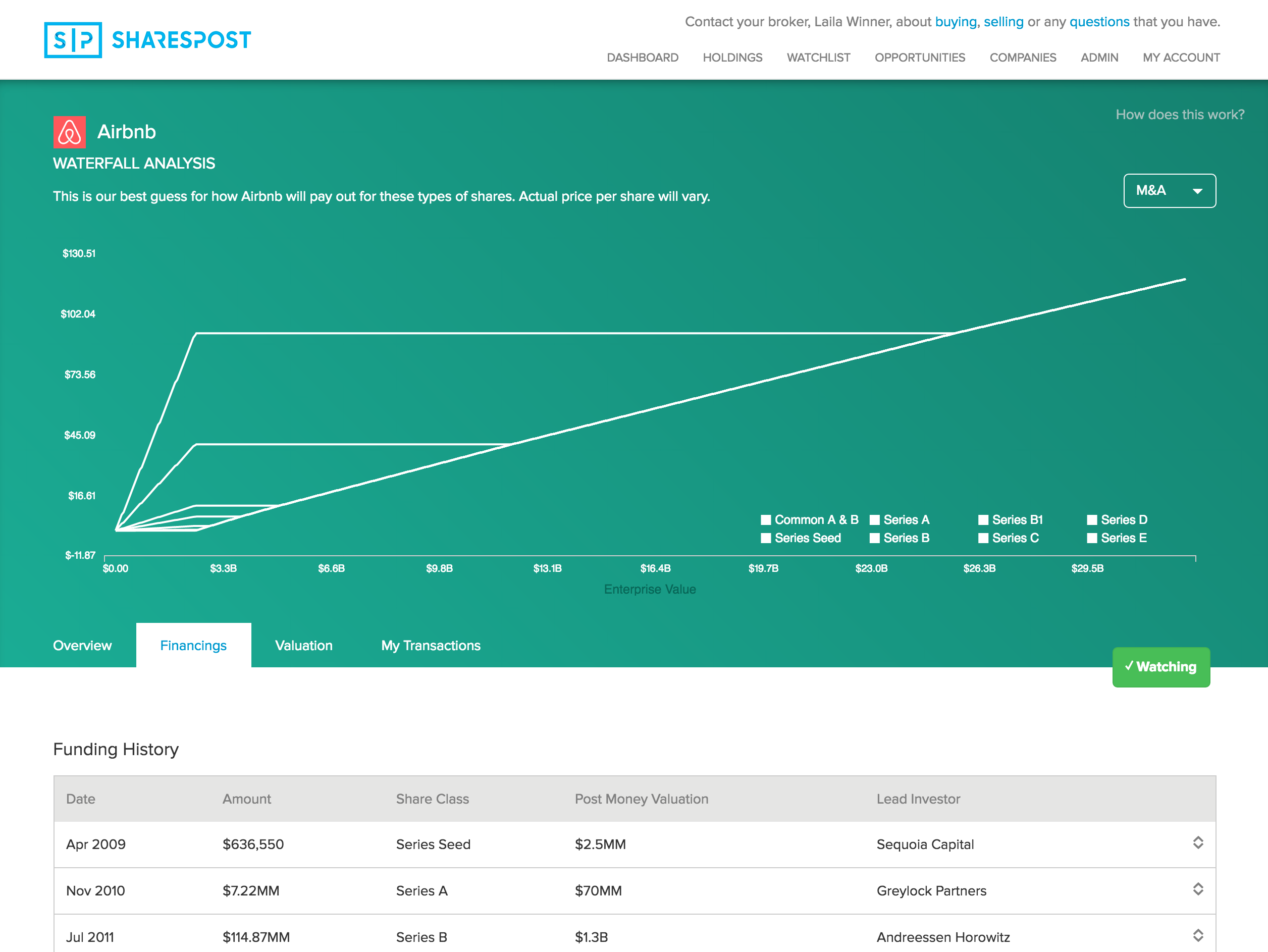Click the Sequoia Capital cell
This screenshot has width=1268, height=952.
(x=925, y=844)
